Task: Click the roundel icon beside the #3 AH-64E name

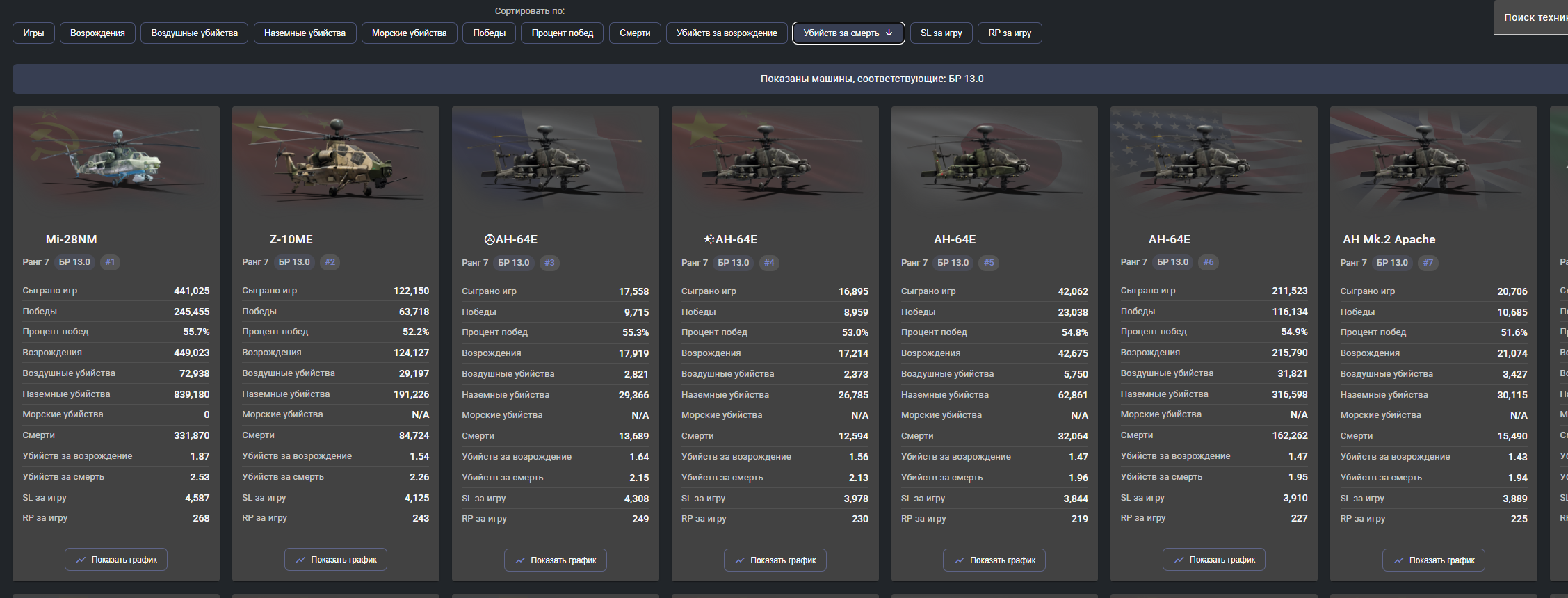Action: [490, 240]
